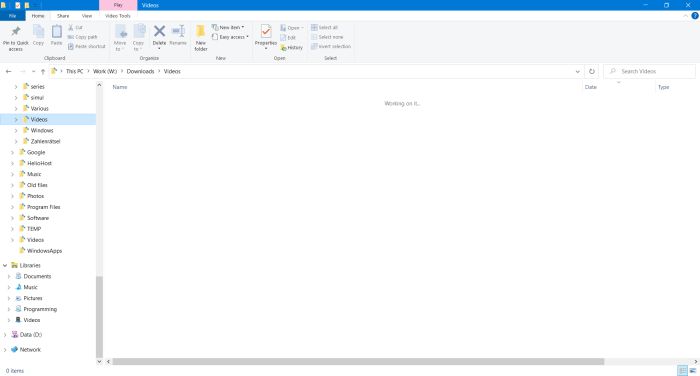
Task: Expand the Network node
Action: pyautogui.click(x=5, y=350)
